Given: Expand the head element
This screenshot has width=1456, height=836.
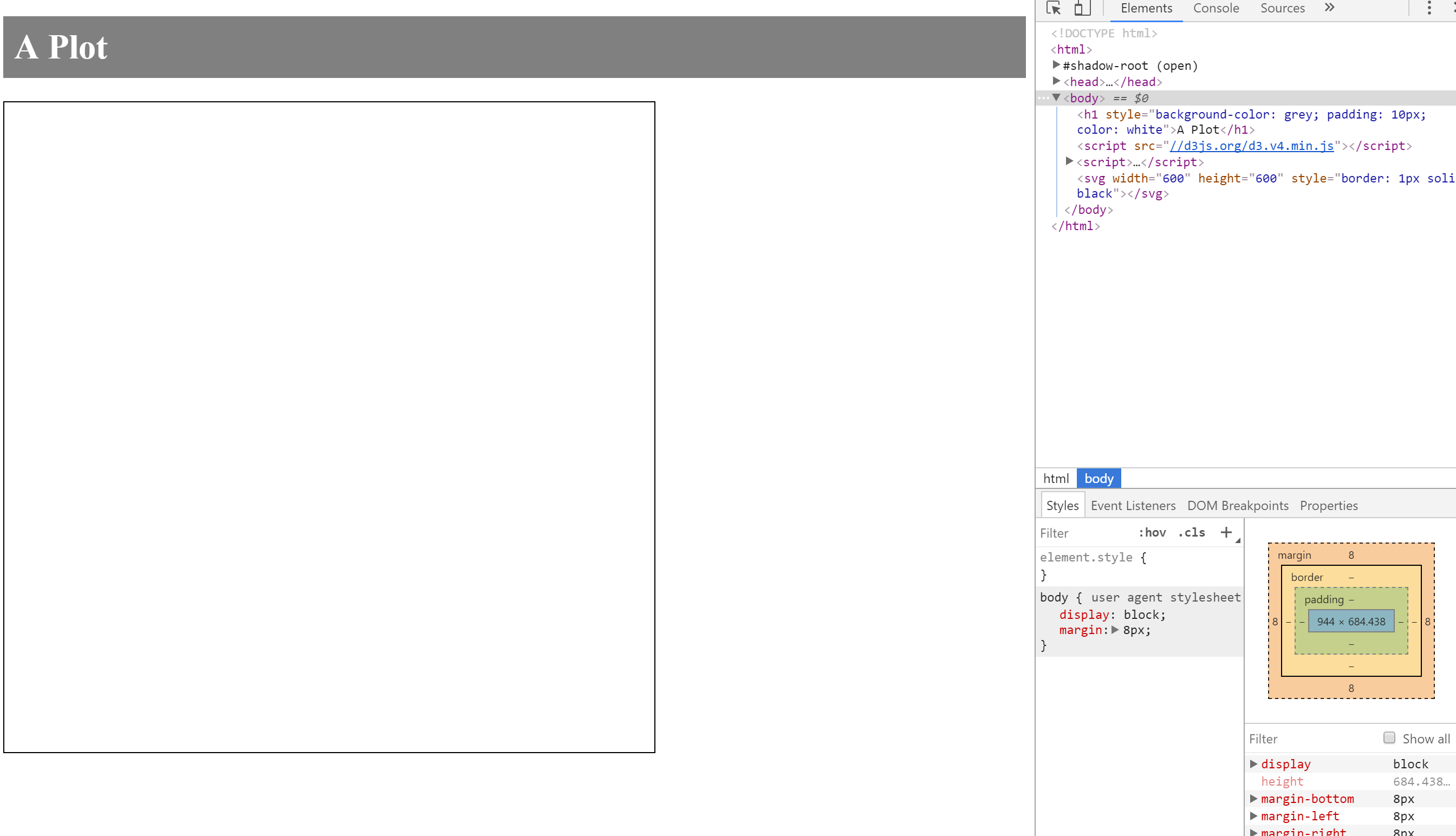Looking at the screenshot, I should pos(1056,81).
